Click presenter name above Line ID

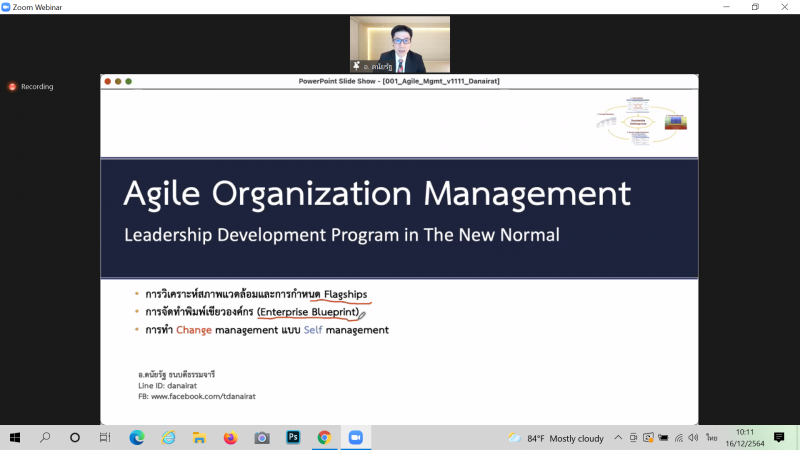pos(177,374)
